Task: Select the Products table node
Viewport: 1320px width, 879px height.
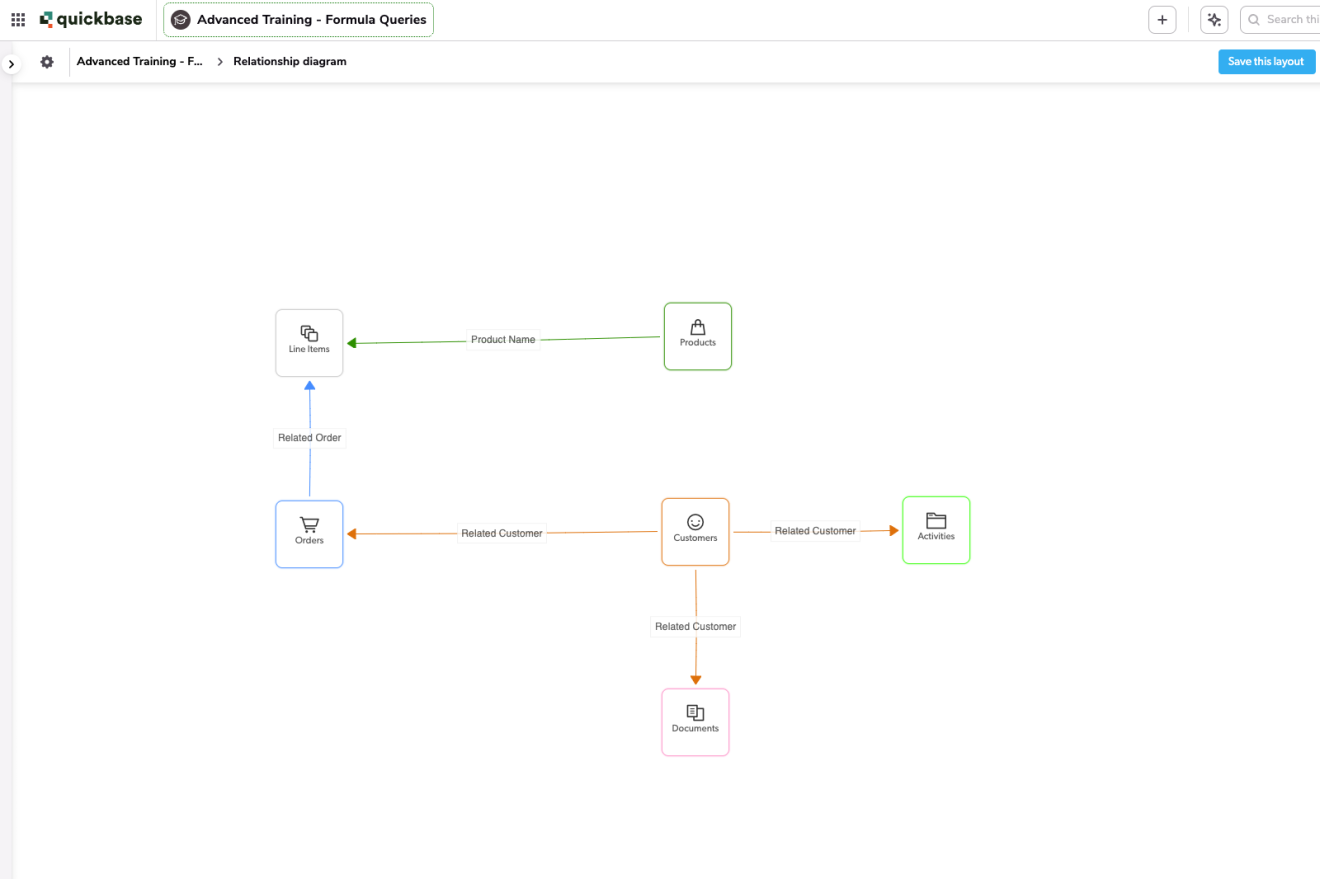Action: point(698,336)
